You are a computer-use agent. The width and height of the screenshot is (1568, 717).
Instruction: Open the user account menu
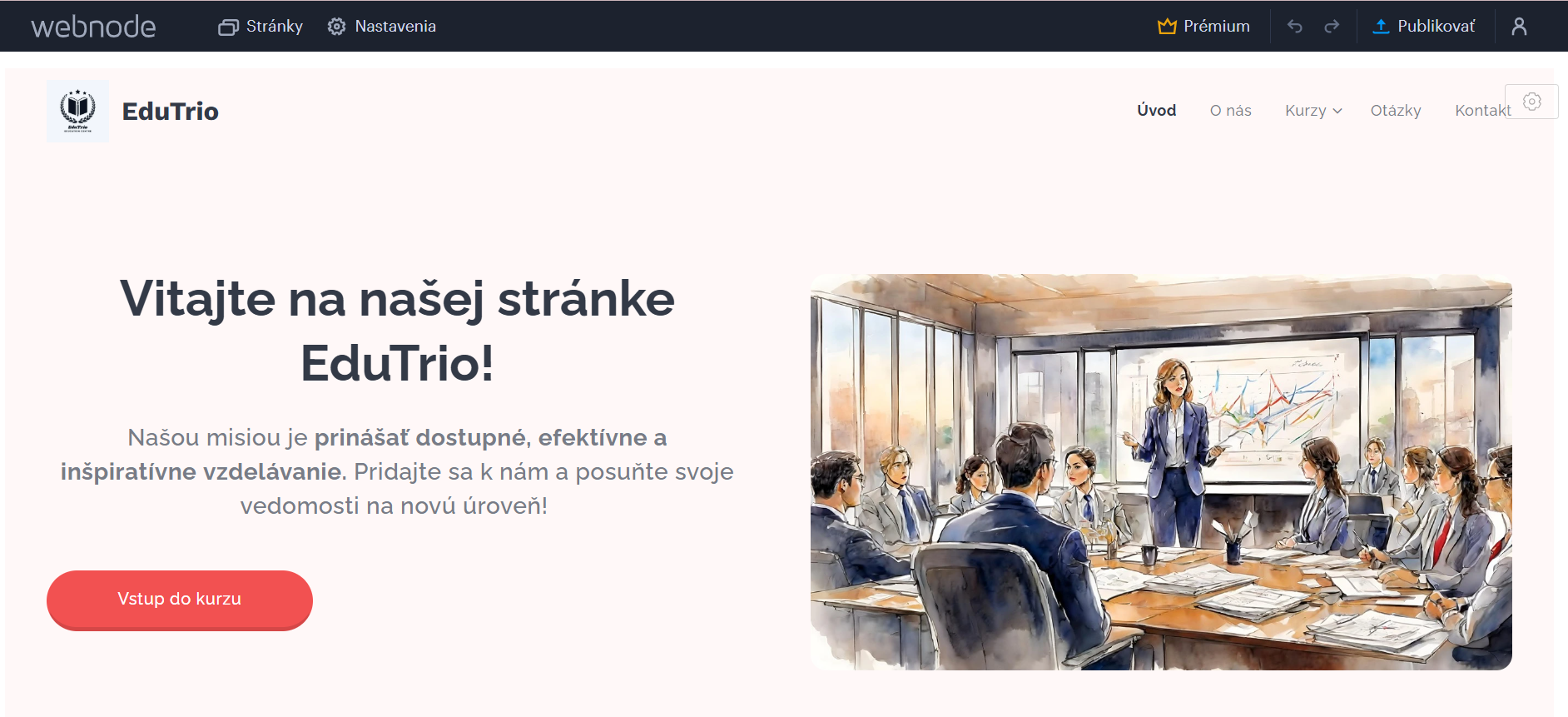pyautogui.click(x=1519, y=27)
